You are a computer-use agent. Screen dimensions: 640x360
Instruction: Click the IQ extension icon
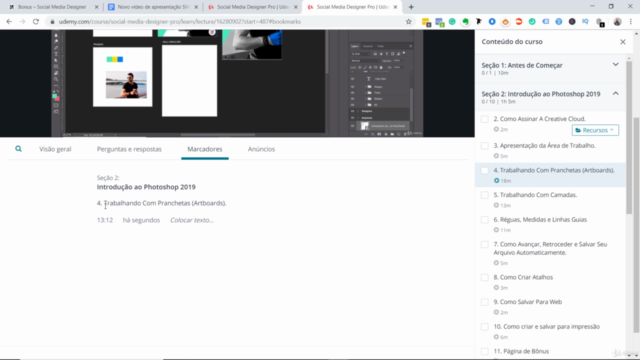pos(585,22)
